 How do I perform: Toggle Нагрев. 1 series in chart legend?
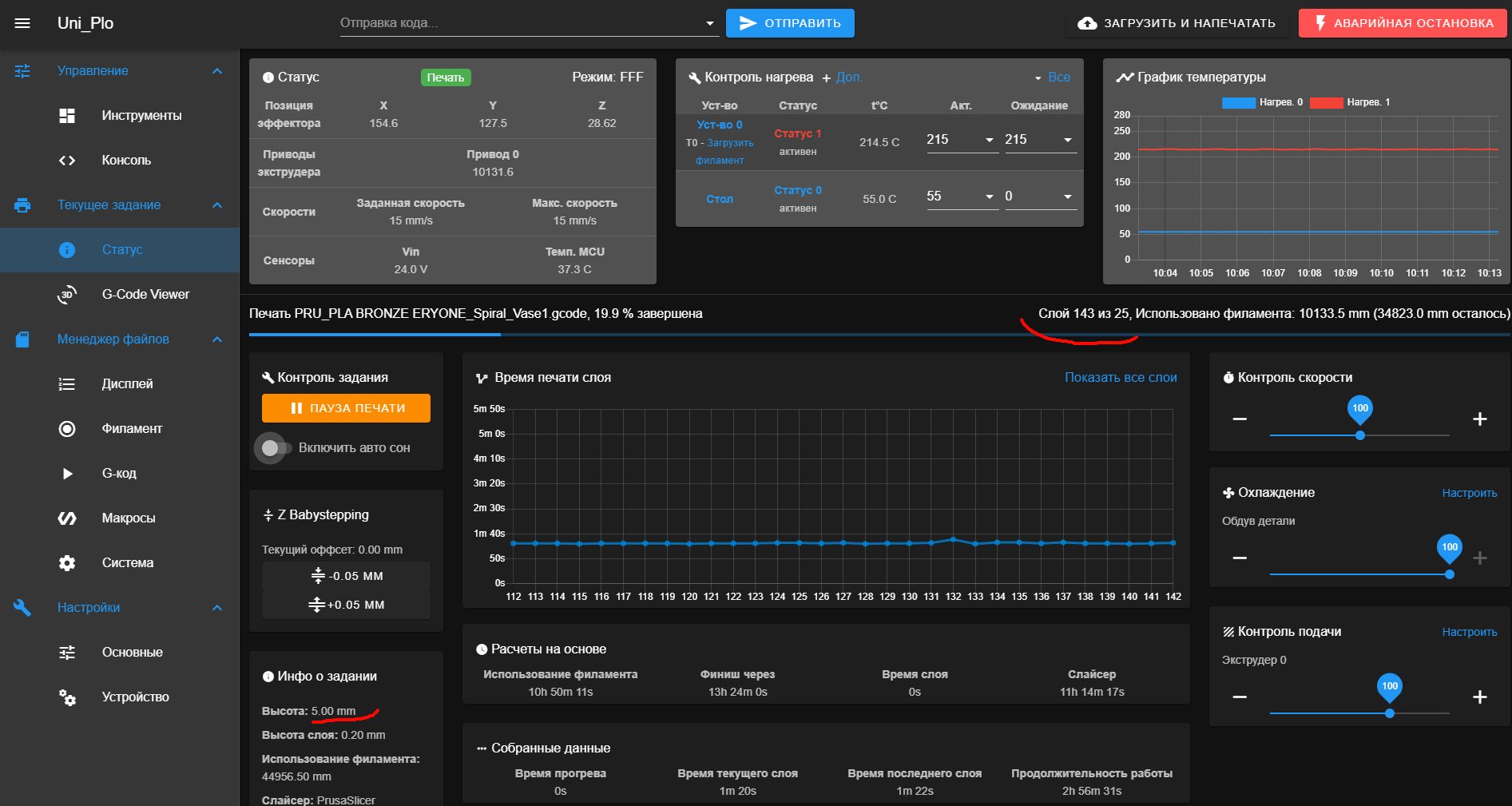coord(1350,102)
